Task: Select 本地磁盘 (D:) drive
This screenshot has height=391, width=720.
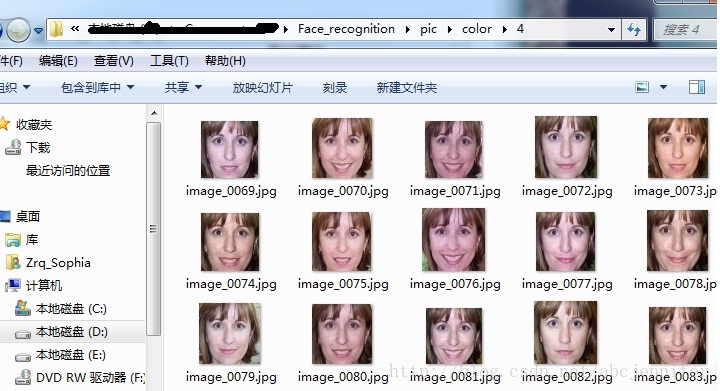Action: [72, 331]
